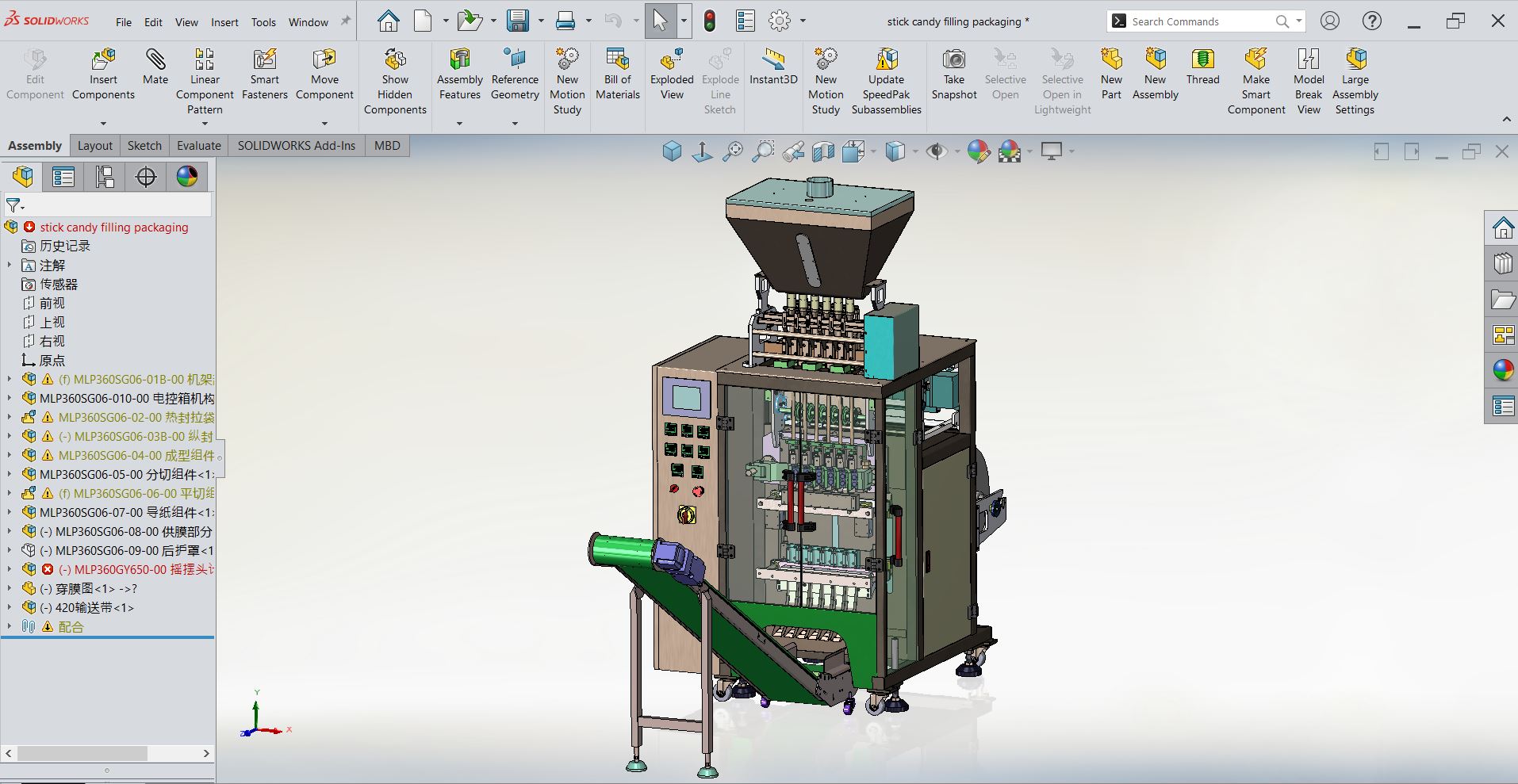The width and height of the screenshot is (1518, 784).
Task: Select MLP360SG06-05-00 分切组件 item
Action: 127,474
